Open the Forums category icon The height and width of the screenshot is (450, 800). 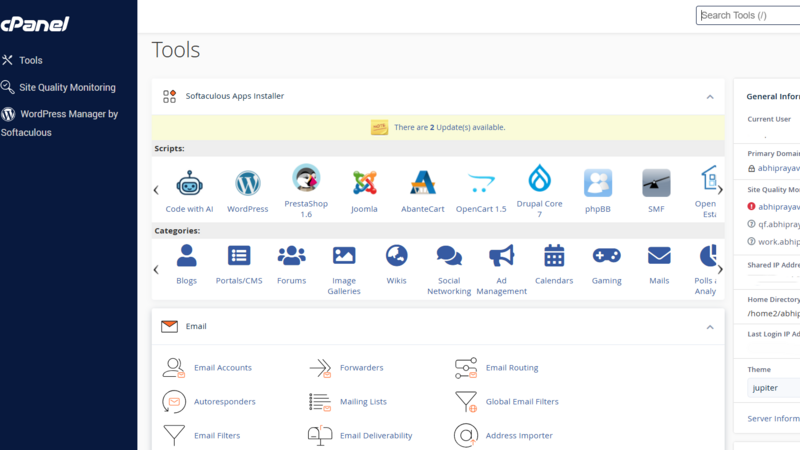point(291,255)
